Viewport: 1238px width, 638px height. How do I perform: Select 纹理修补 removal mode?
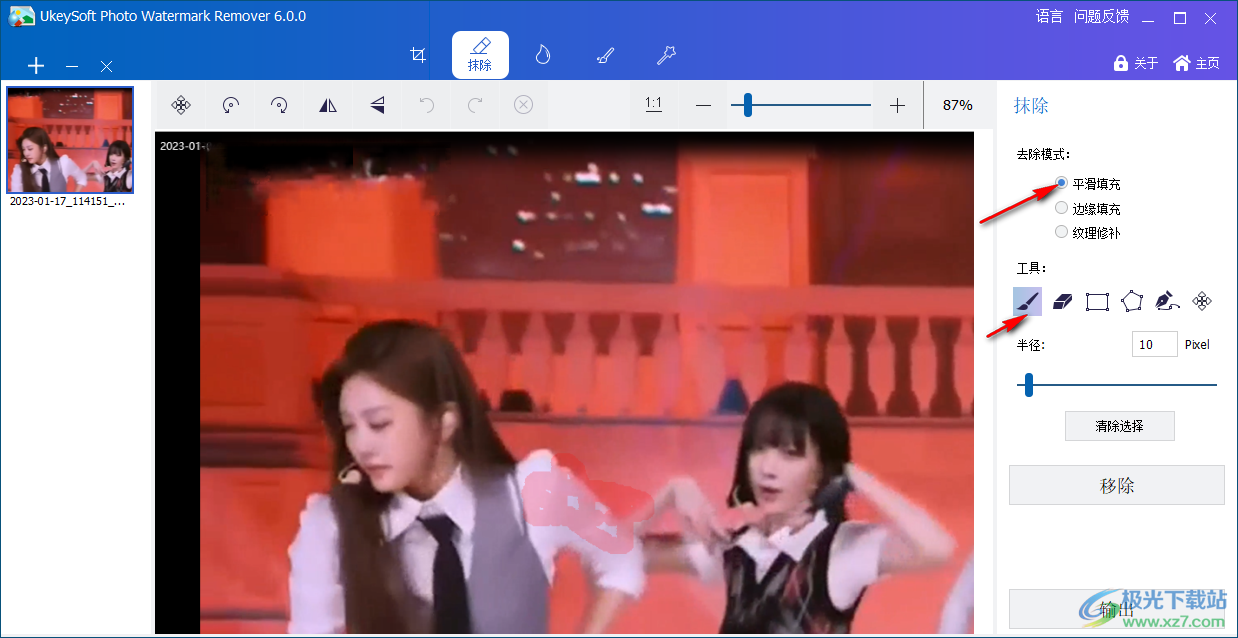pos(1088,232)
